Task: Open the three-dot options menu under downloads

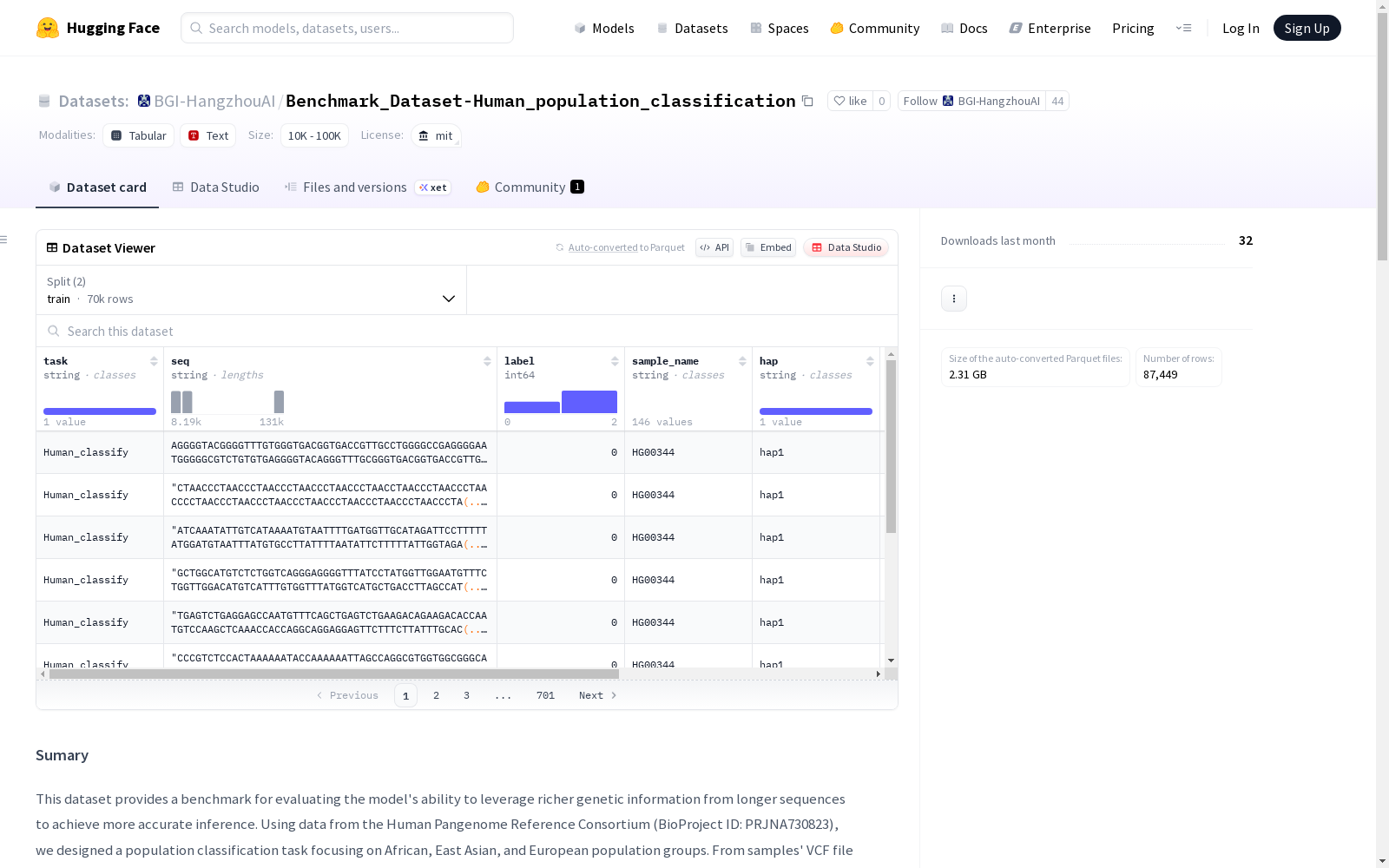Action: [954, 299]
